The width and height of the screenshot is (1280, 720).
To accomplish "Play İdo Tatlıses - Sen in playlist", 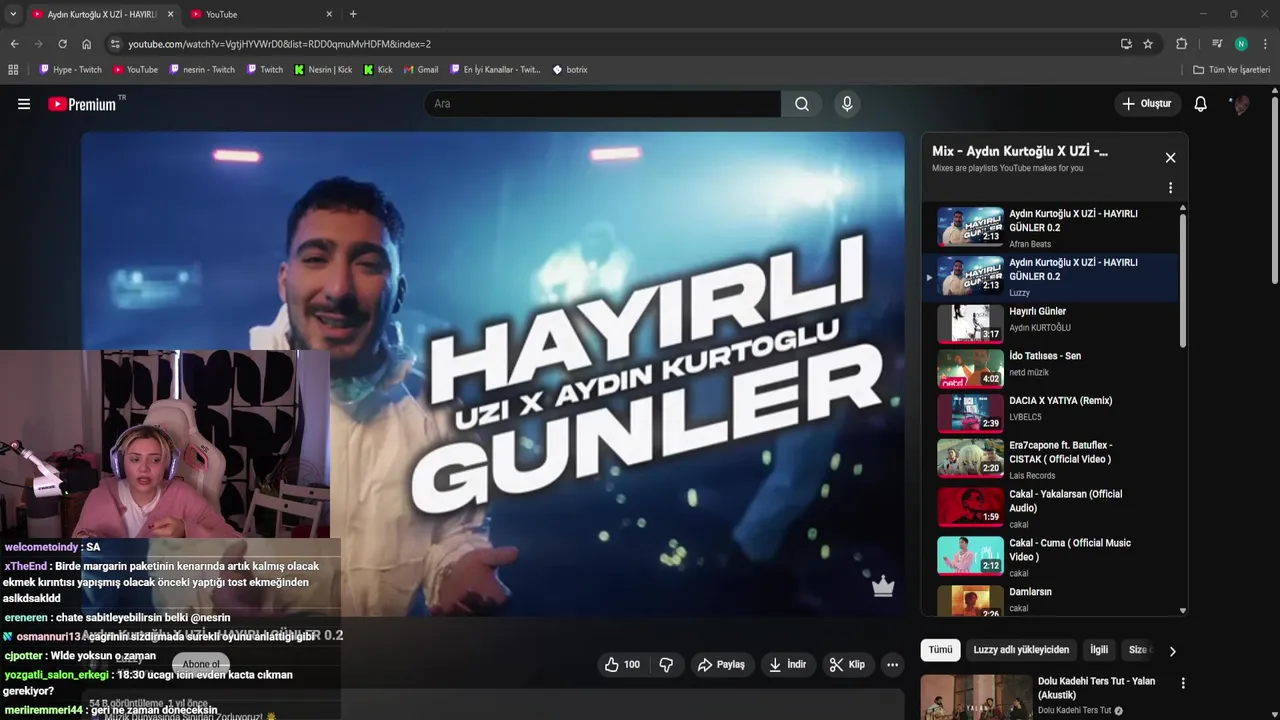I will (1050, 368).
